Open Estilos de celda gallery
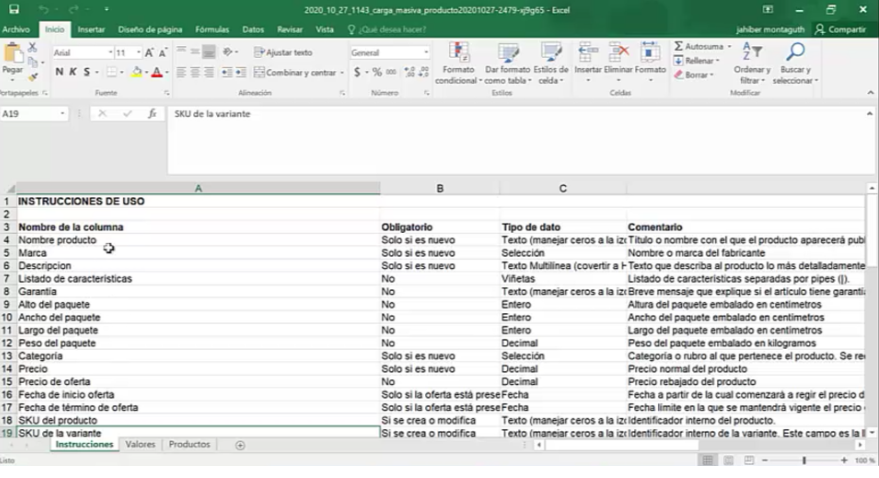Screen dimensions: 879x478 550,63
